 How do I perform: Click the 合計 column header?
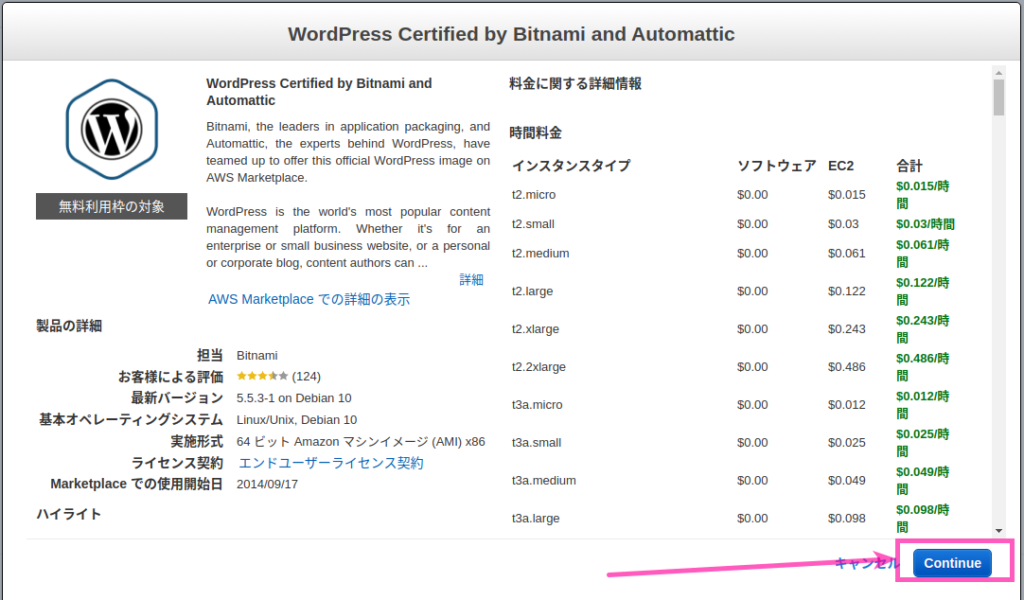(909, 166)
